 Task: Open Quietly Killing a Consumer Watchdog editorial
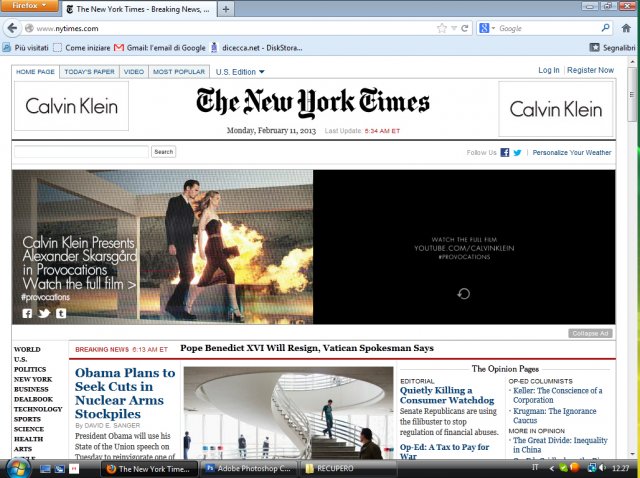click(x=447, y=395)
